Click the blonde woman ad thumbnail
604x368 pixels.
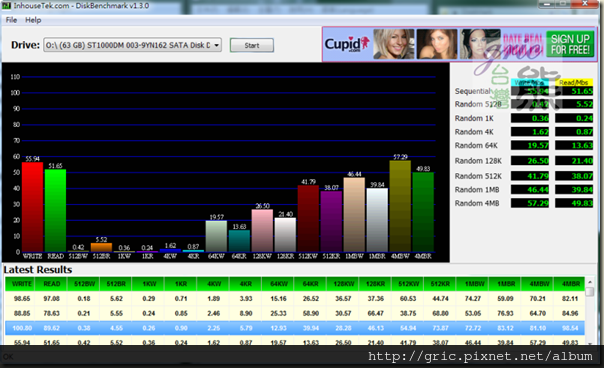(394, 44)
